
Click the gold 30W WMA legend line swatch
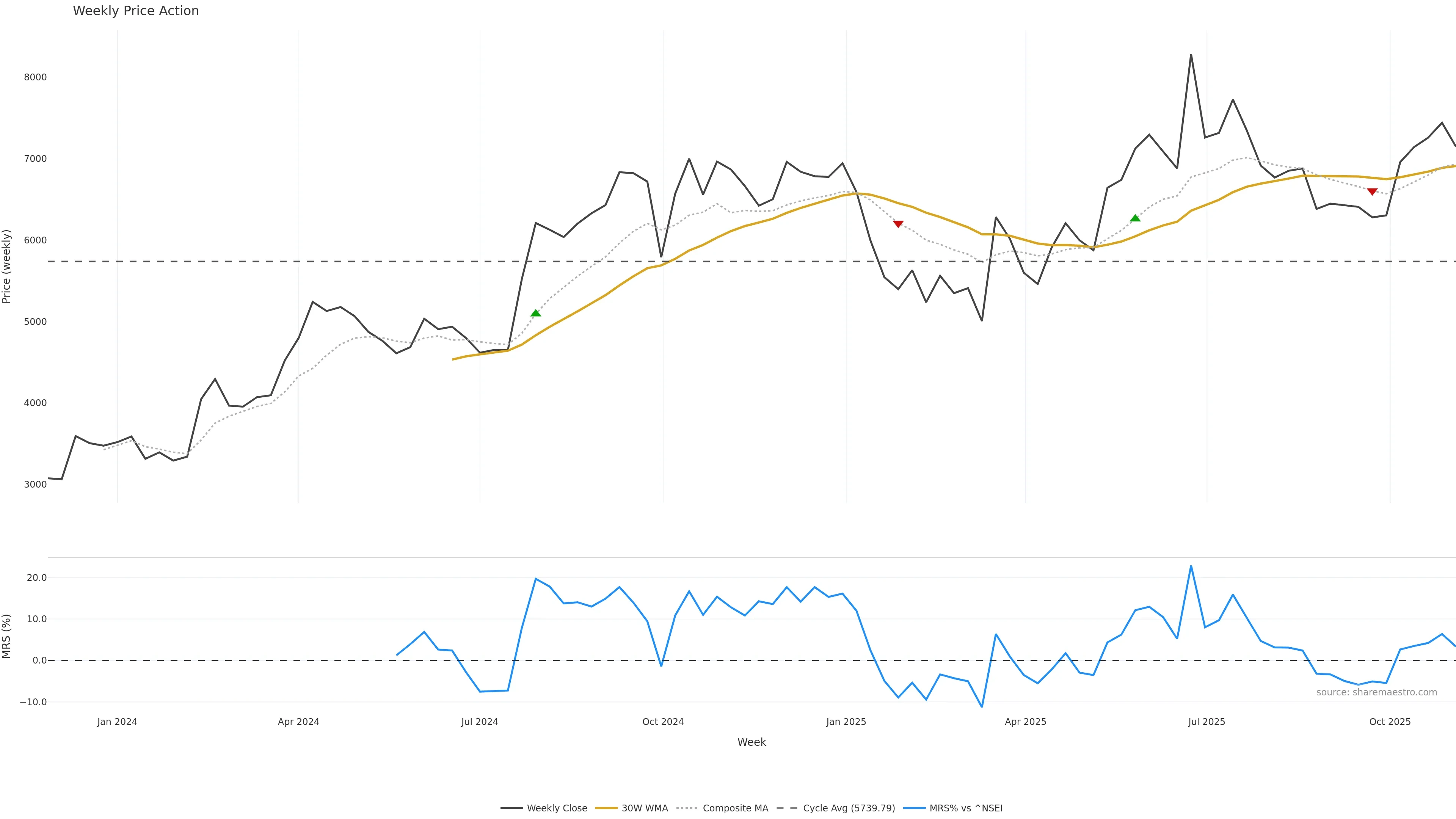607,808
